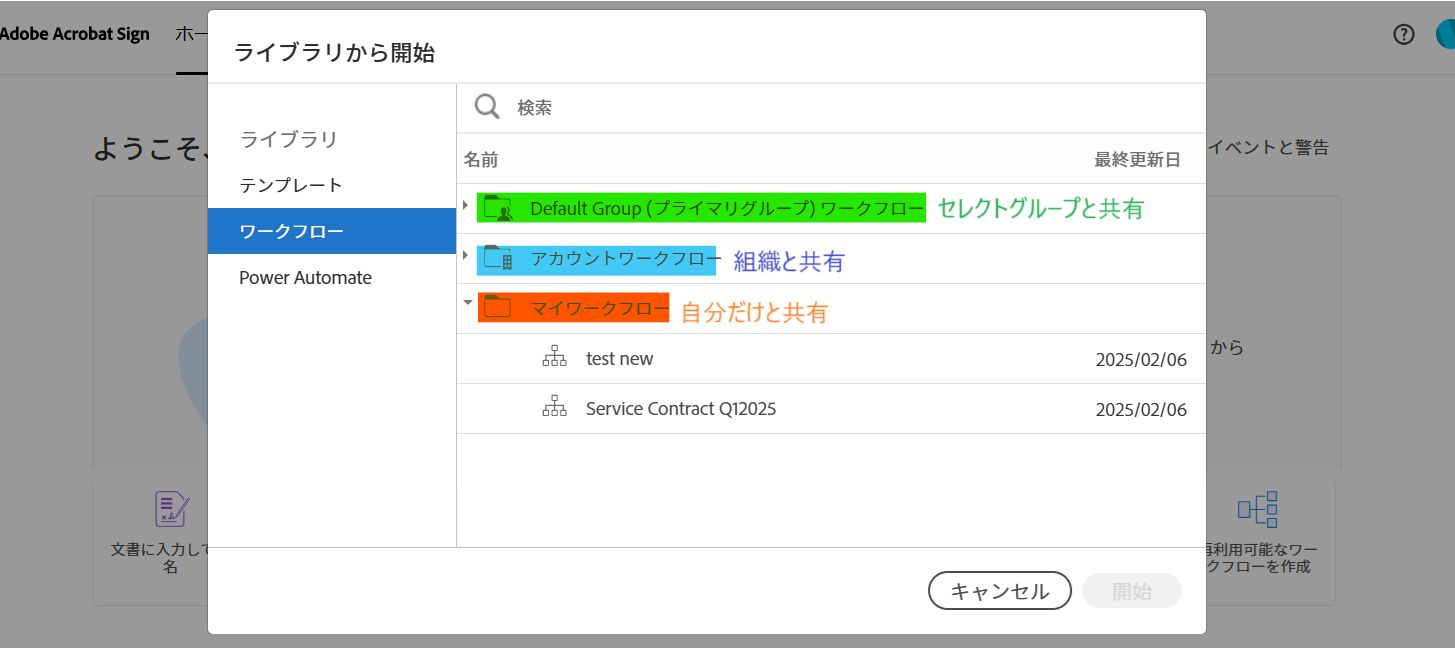Click the 開始 button

point(1132,591)
